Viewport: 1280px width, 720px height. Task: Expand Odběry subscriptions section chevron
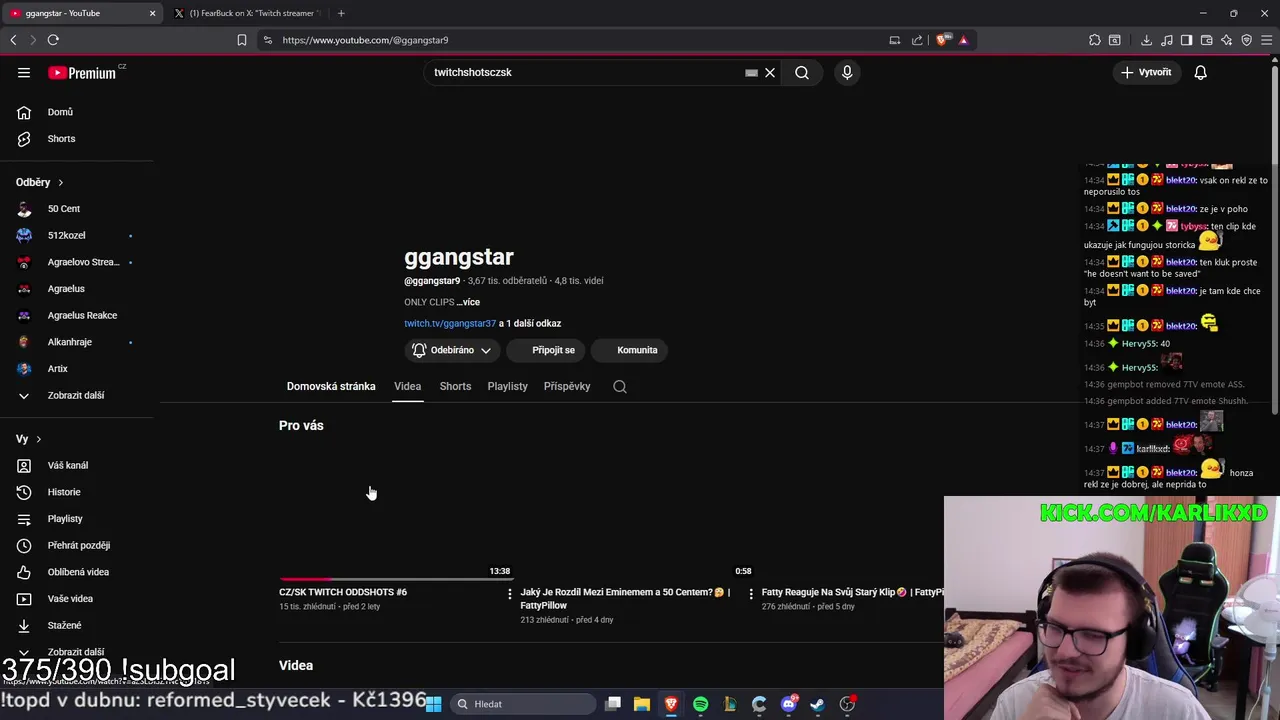pyautogui.click(x=60, y=182)
